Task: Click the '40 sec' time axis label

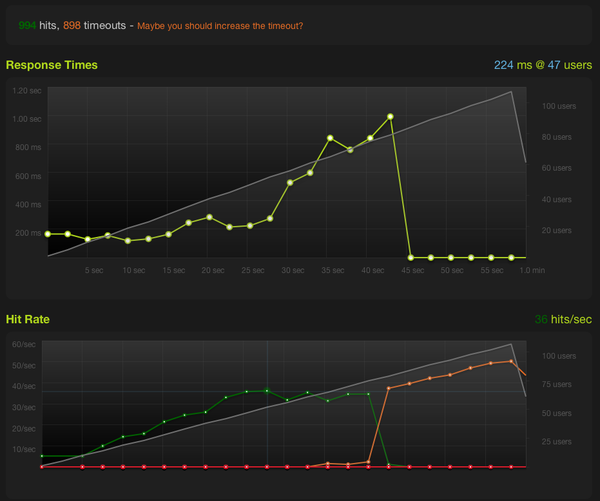Action: pos(373,270)
